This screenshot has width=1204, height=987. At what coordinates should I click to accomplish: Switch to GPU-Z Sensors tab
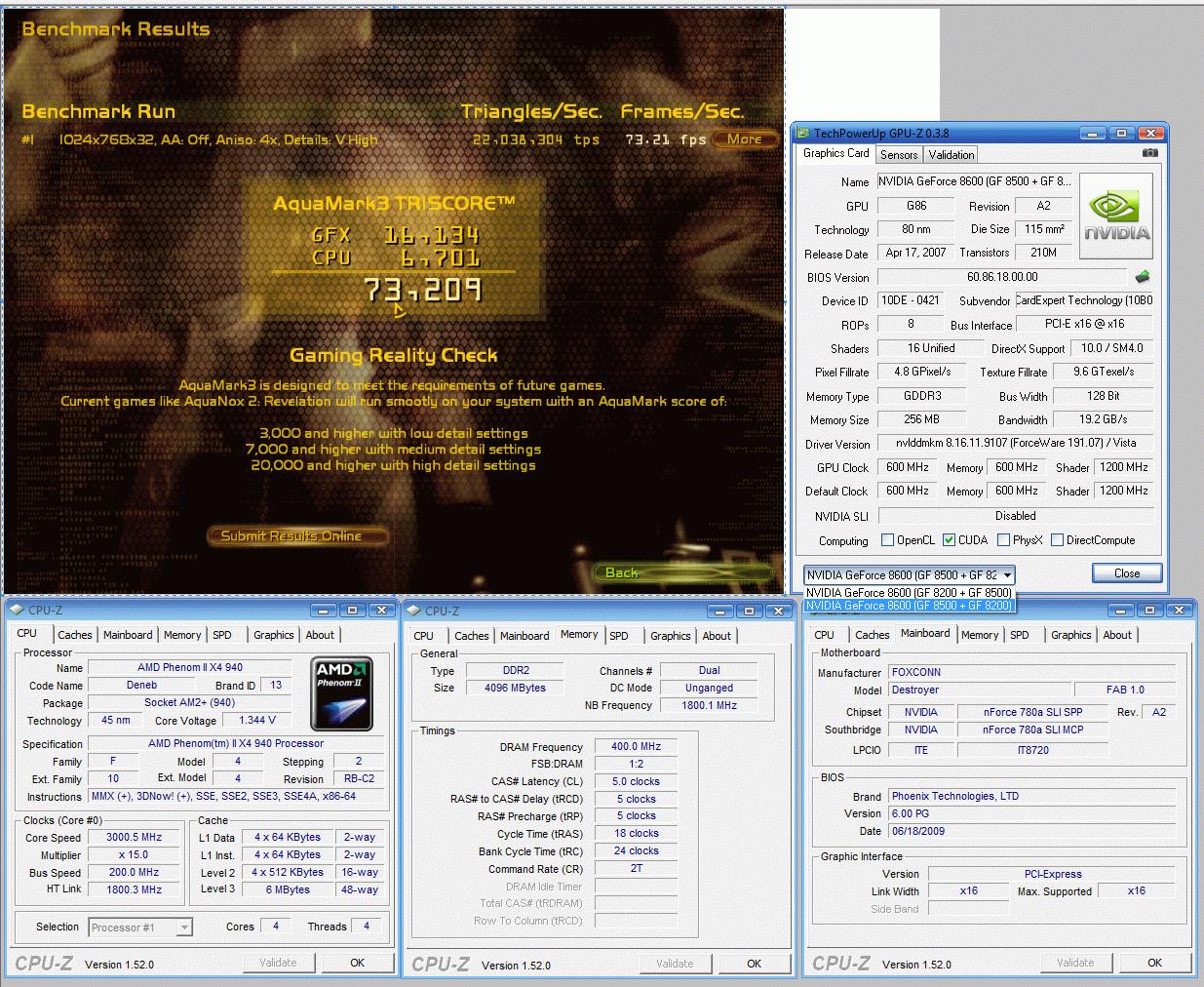coord(898,154)
